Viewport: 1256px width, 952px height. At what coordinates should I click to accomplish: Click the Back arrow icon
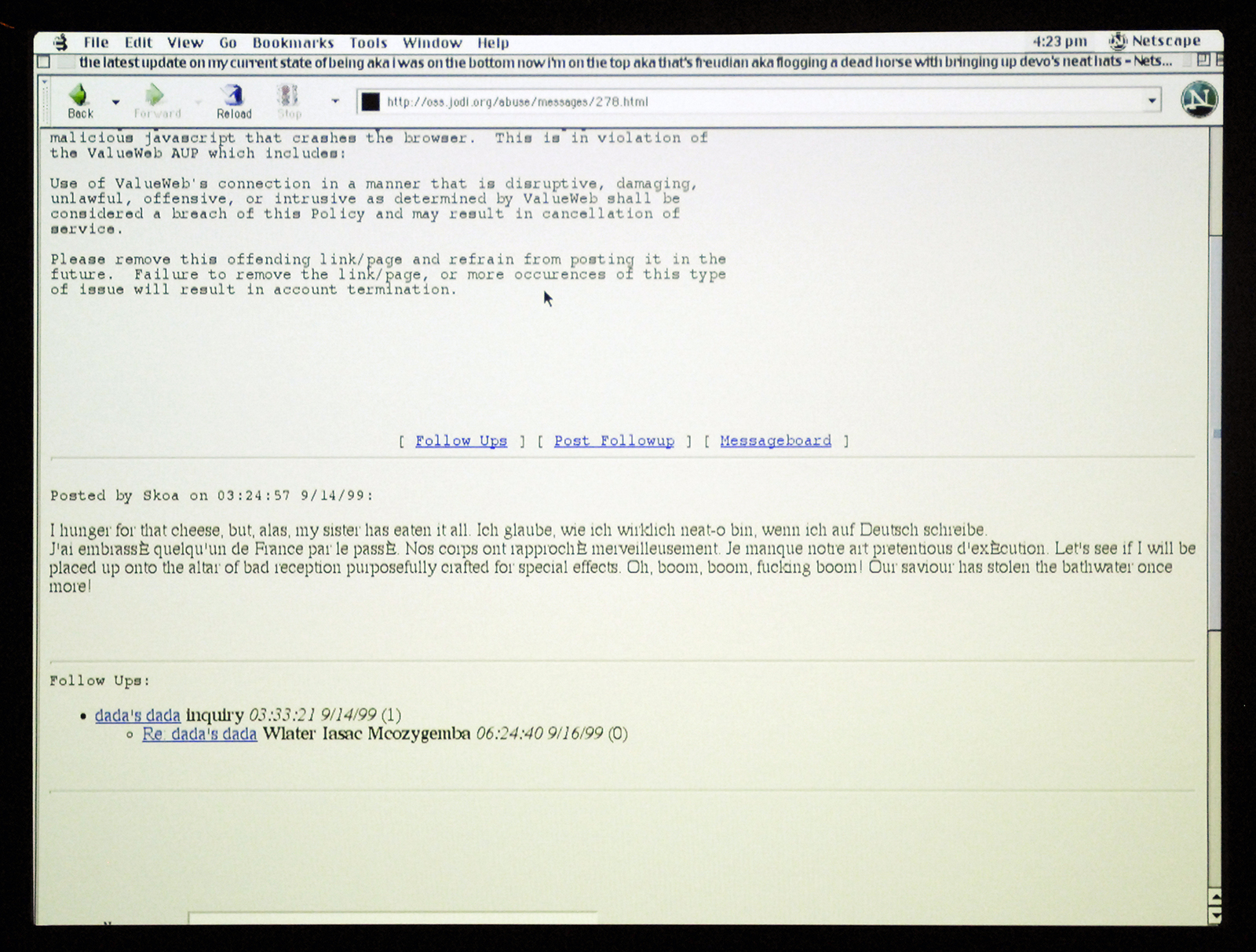point(78,96)
